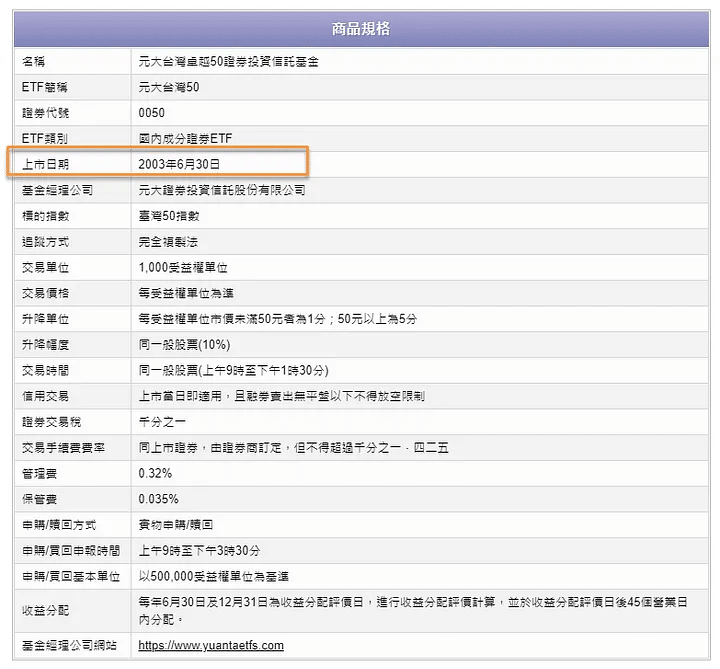Select the 上午9時至下午1時30分 trading hours value
Image resolution: width=720 pixels, height=669 pixels.
pyautogui.click(x=233, y=370)
